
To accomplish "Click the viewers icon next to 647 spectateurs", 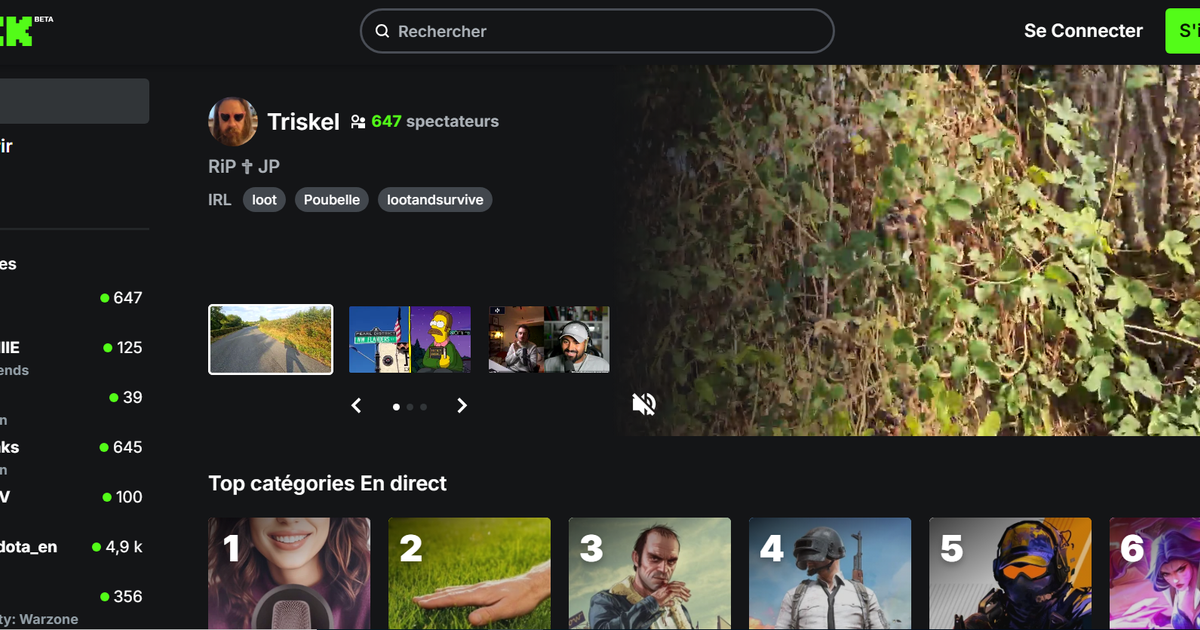I will (358, 122).
